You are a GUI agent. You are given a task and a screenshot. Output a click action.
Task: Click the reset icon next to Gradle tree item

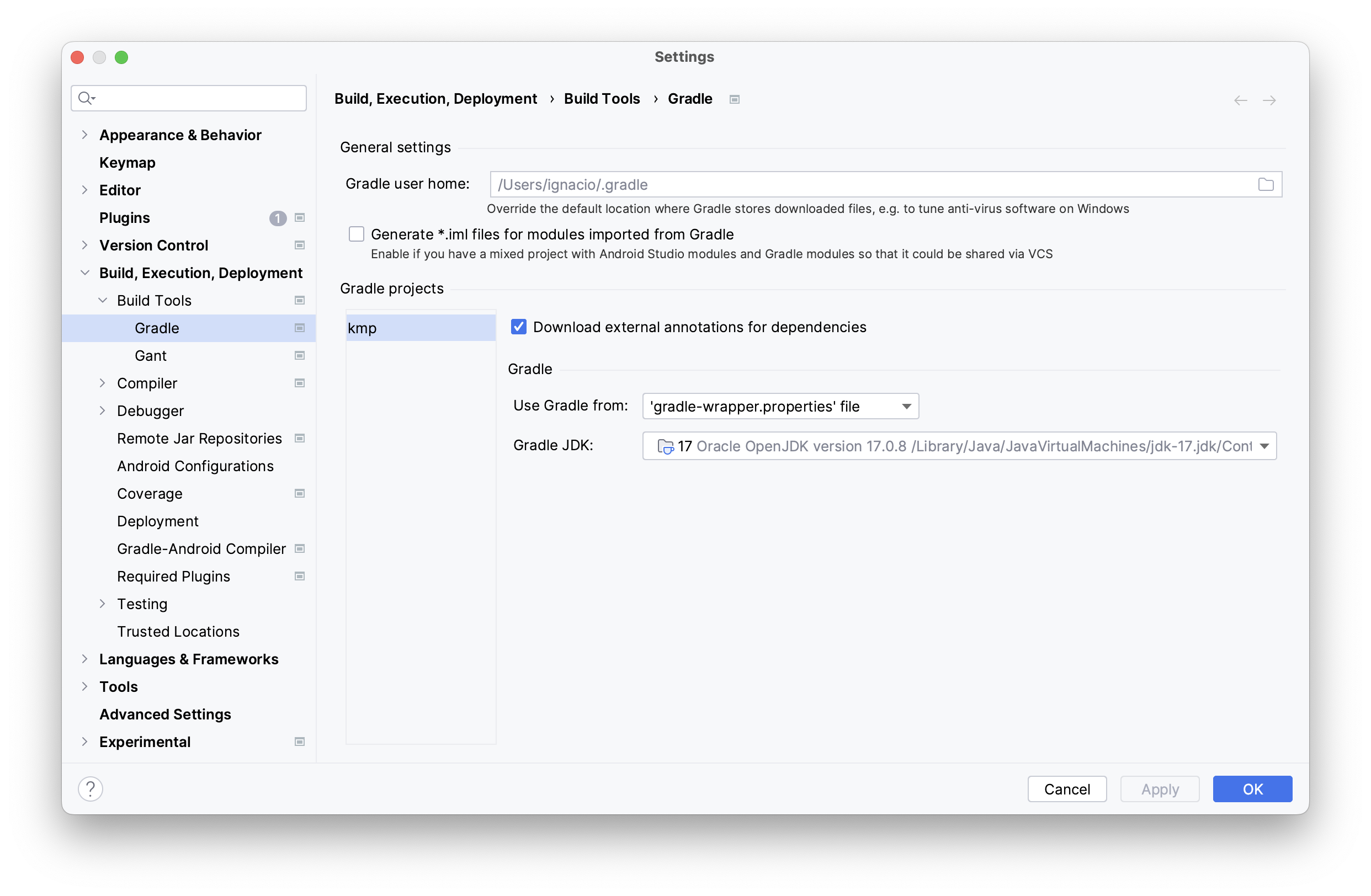tap(300, 328)
